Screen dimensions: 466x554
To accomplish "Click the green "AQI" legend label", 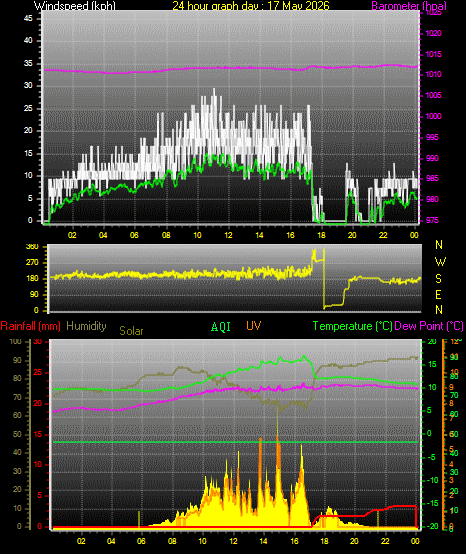I will (x=221, y=327).
